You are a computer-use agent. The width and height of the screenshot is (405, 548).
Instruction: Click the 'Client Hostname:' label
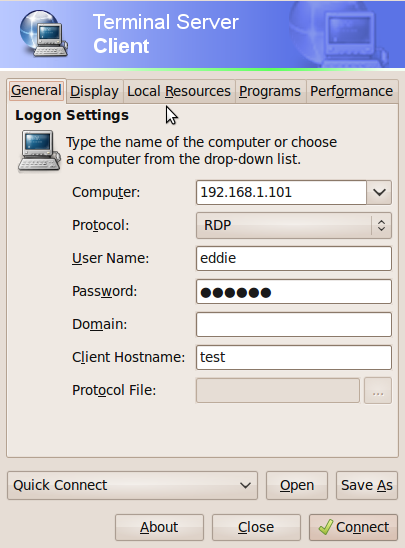point(128,357)
